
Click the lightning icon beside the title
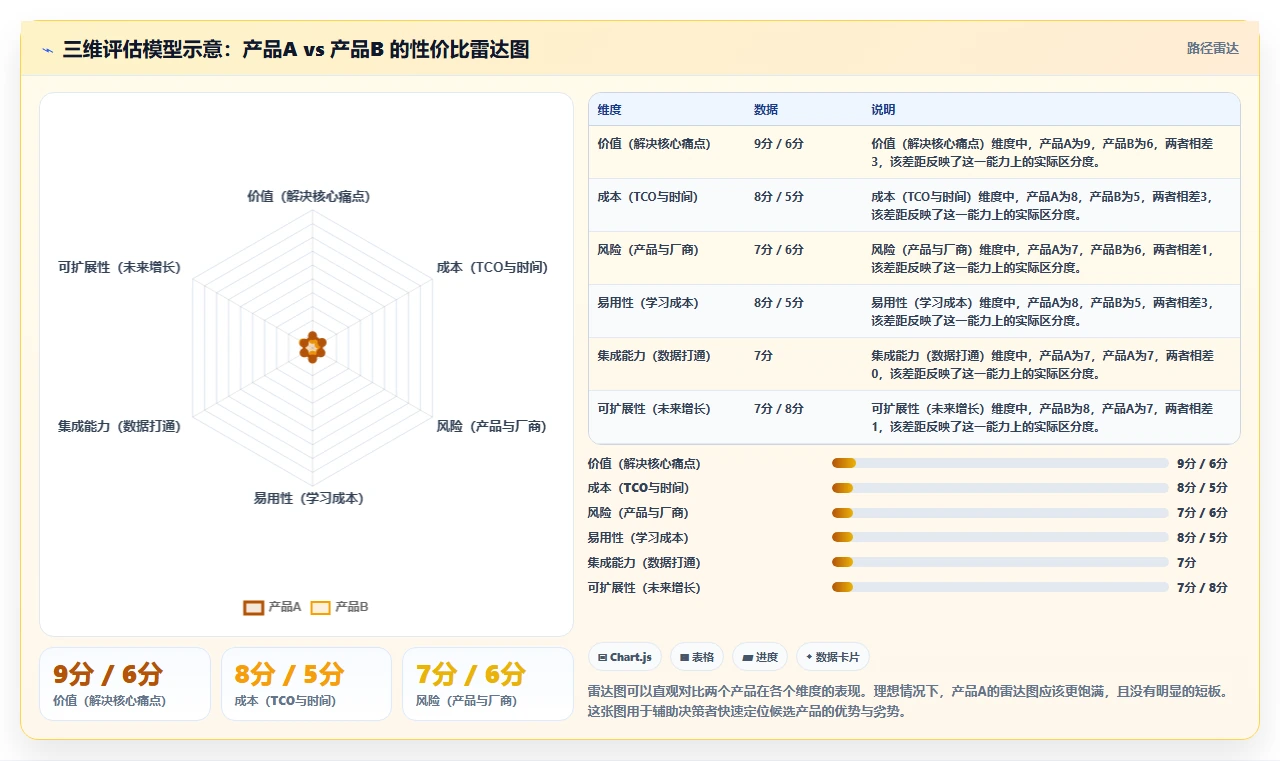(x=48, y=49)
